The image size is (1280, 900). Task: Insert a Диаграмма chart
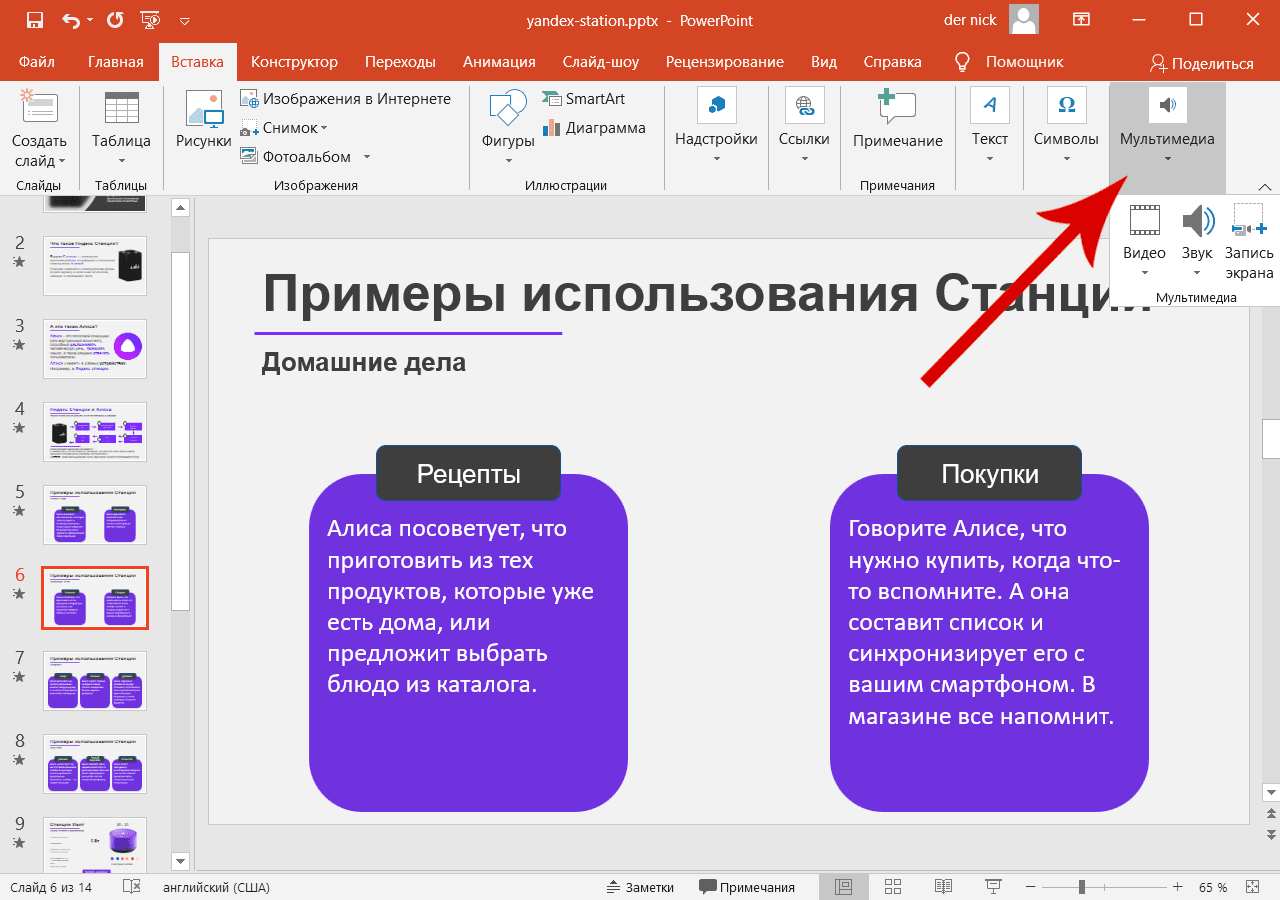point(594,128)
